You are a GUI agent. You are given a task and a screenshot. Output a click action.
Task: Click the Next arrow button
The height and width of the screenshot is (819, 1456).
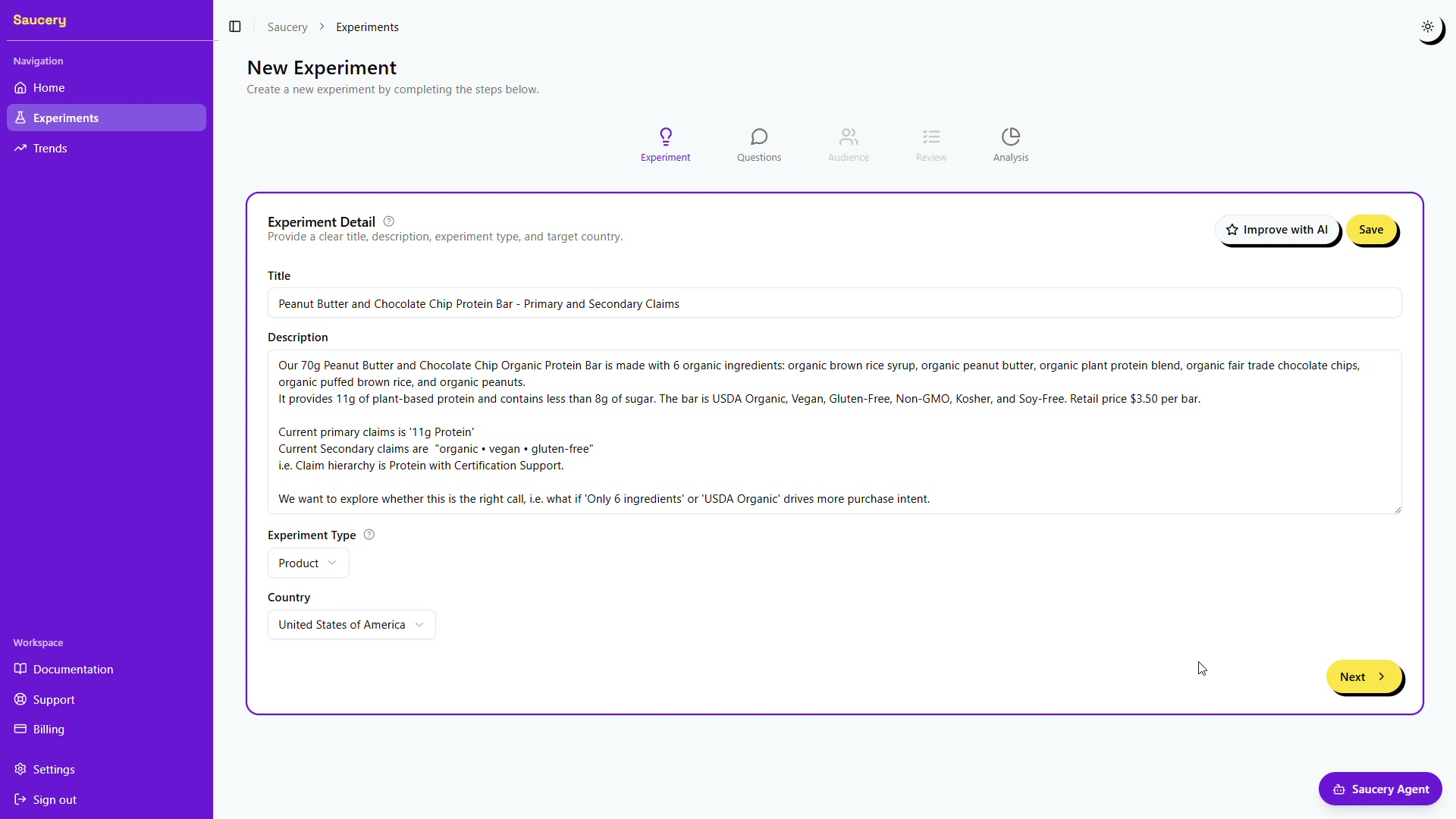coord(1363,677)
